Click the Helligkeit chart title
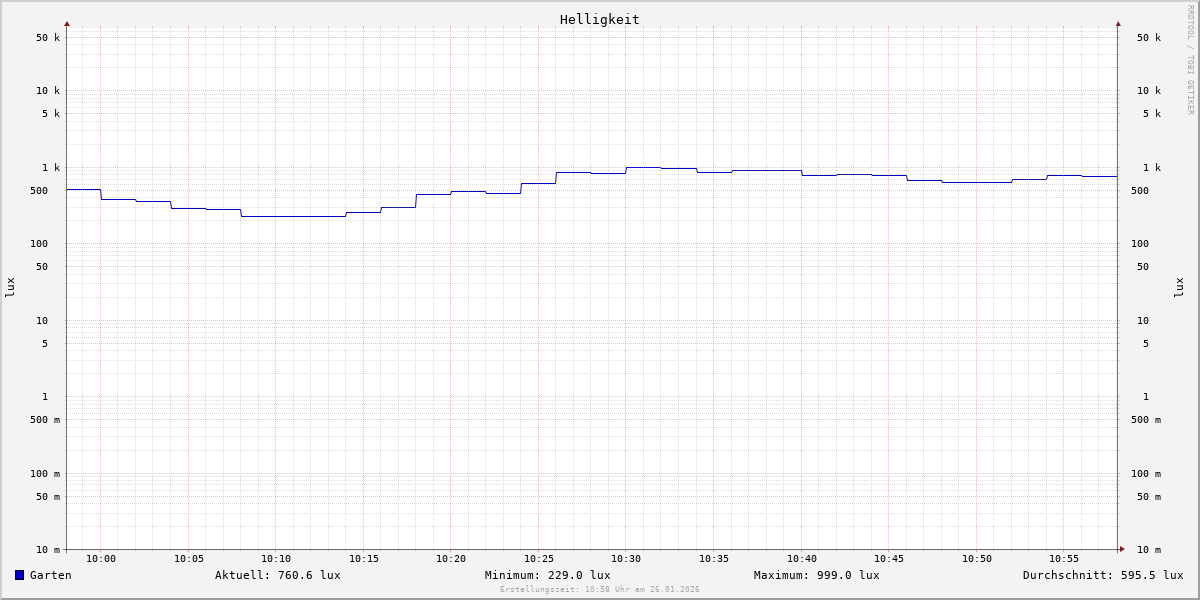Viewport: 1200px width, 600px height. point(599,19)
